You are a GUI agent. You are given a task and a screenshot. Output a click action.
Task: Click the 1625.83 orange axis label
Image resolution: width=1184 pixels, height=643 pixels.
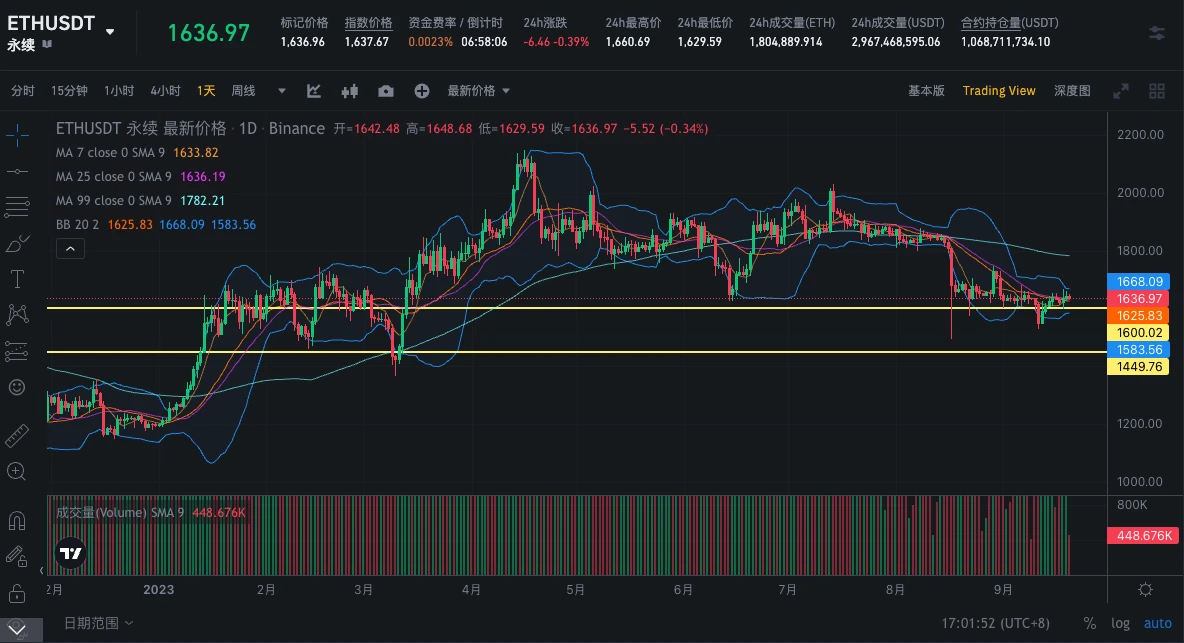(1139, 315)
